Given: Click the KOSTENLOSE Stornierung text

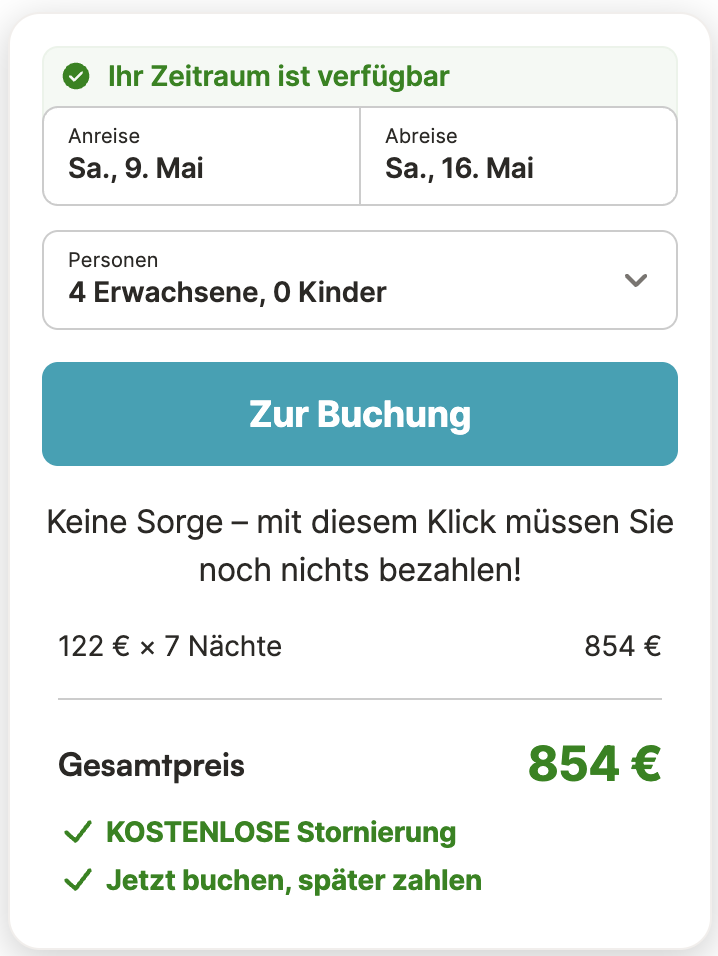Looking at the screenshot, I should point(281,832).
